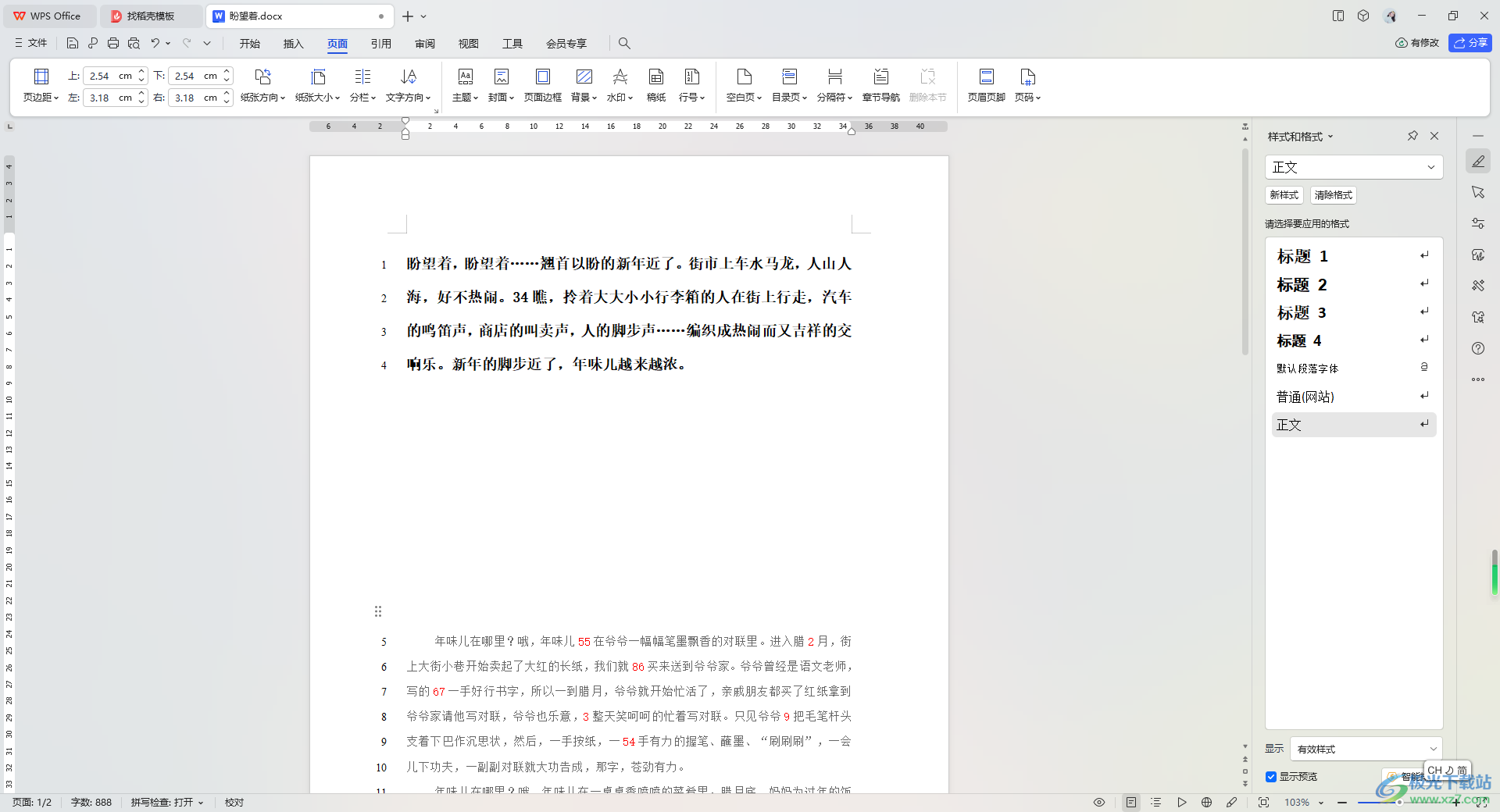Image resolution: width=1500 pixels, height=812 pixels.
Task: Open header and footer editing
Action: coord(986,85)
